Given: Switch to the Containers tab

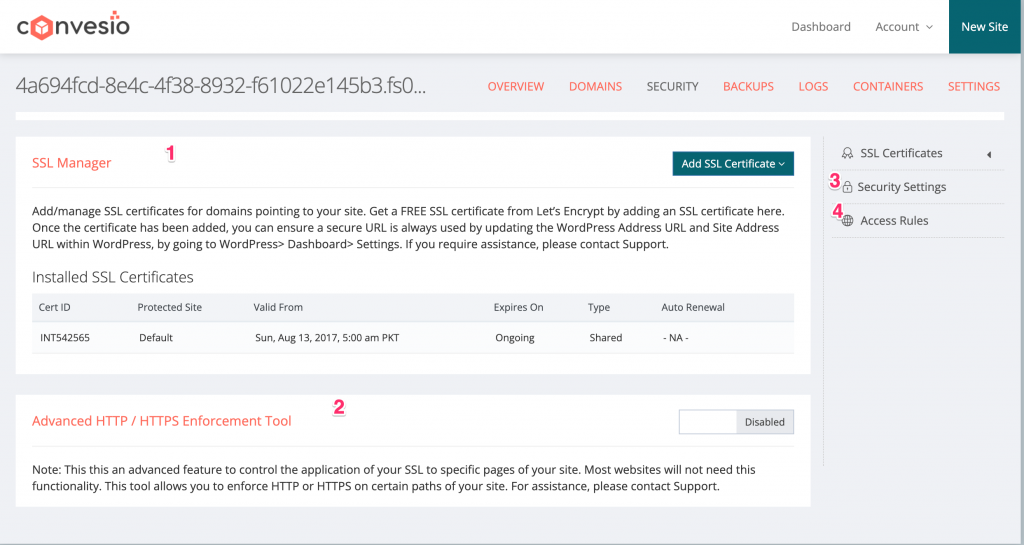Looking at the screenshot, I should [x=888, y=86].
